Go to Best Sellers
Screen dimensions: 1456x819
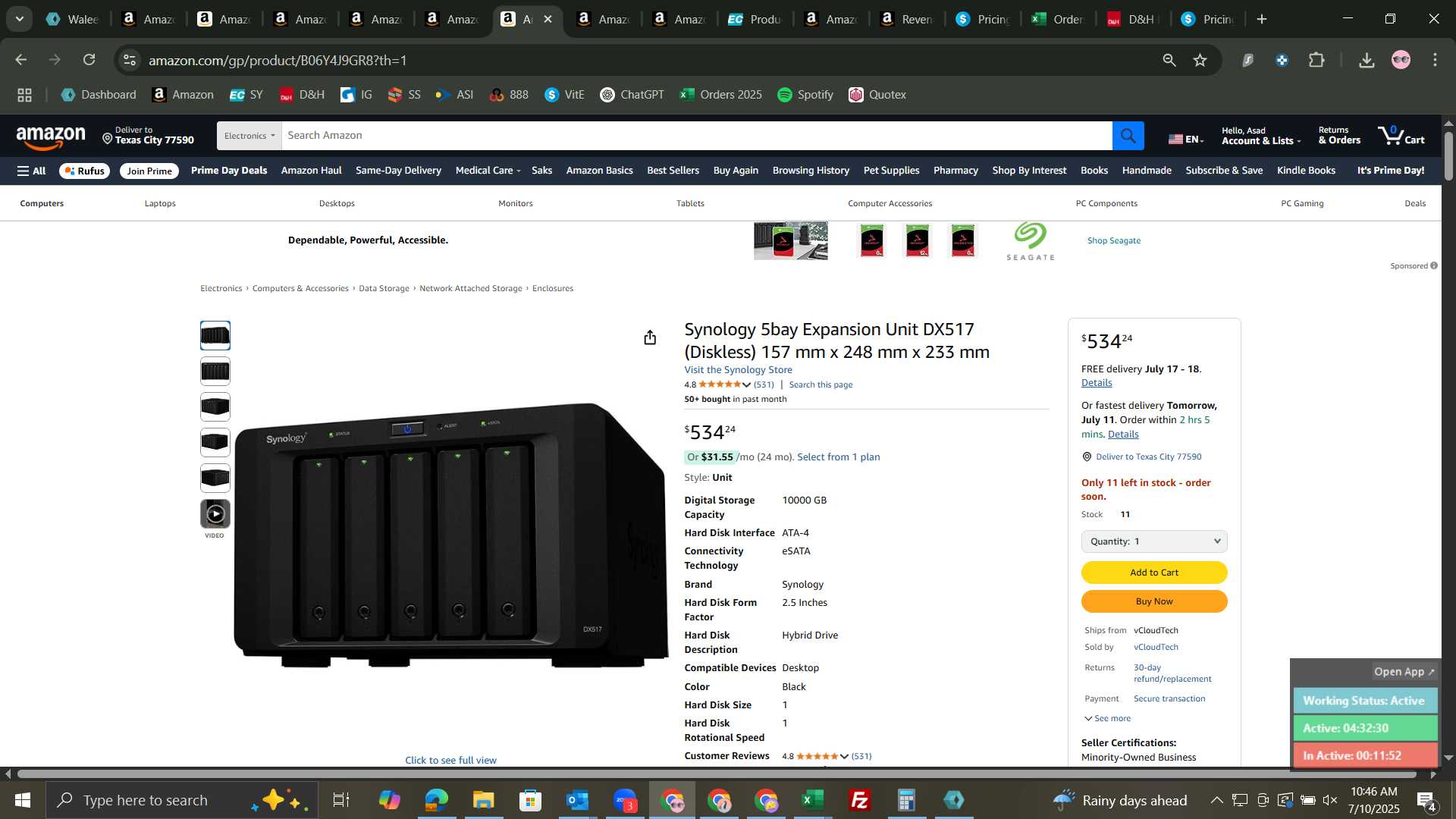(673, 171)
